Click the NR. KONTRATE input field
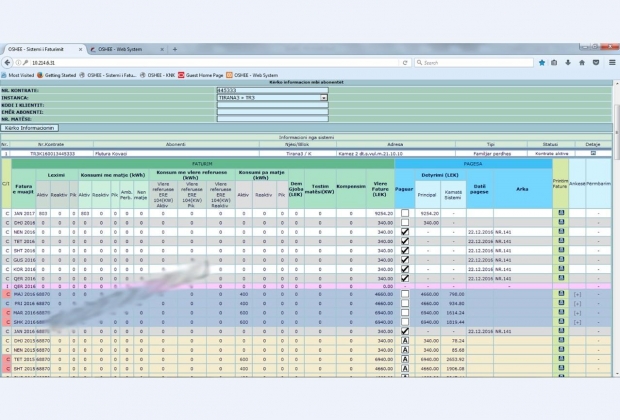This screenshot has width=620, height=420. point(271,90)
